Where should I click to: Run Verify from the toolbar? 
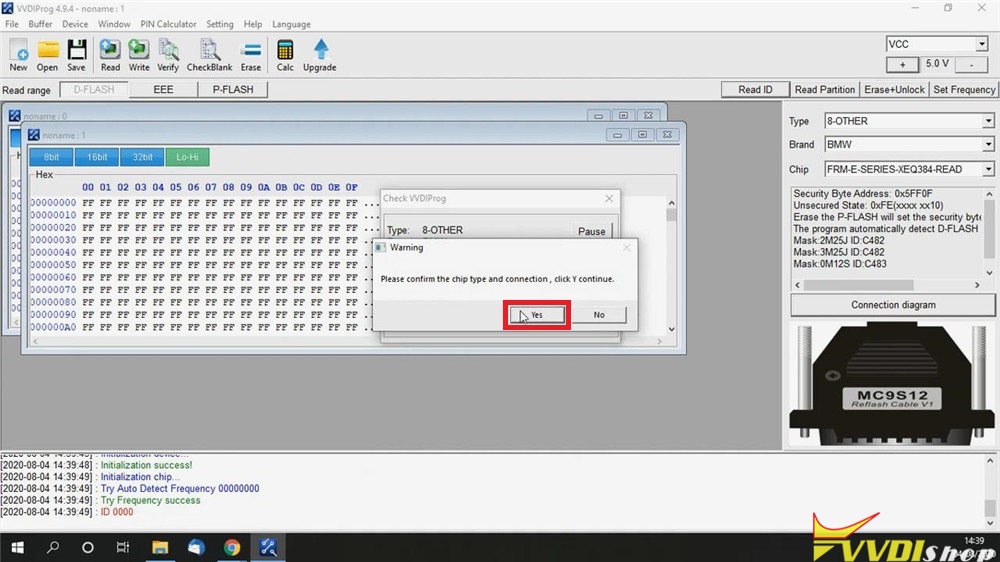(x=168, y=55)
